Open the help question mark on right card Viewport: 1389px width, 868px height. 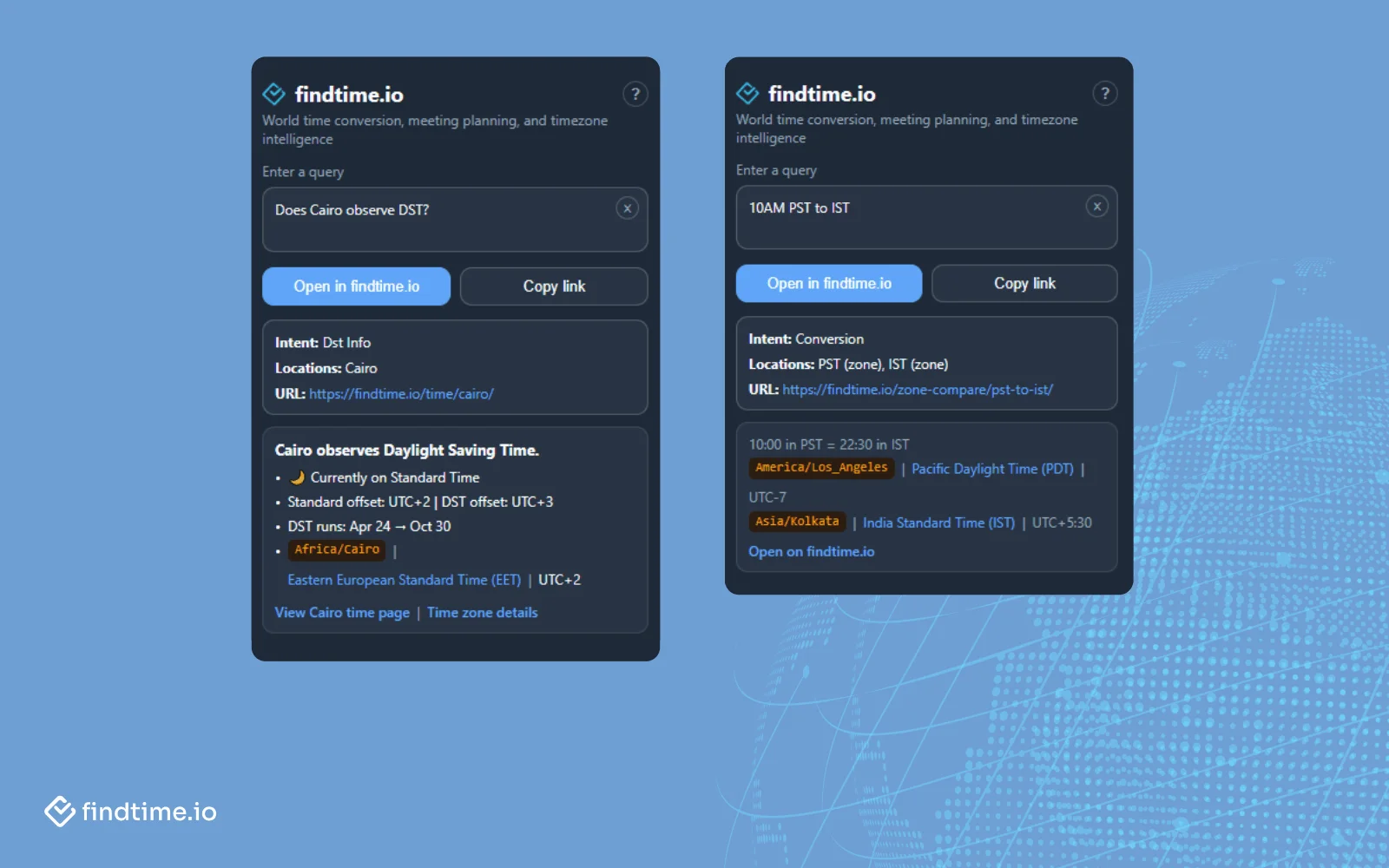1105,93
